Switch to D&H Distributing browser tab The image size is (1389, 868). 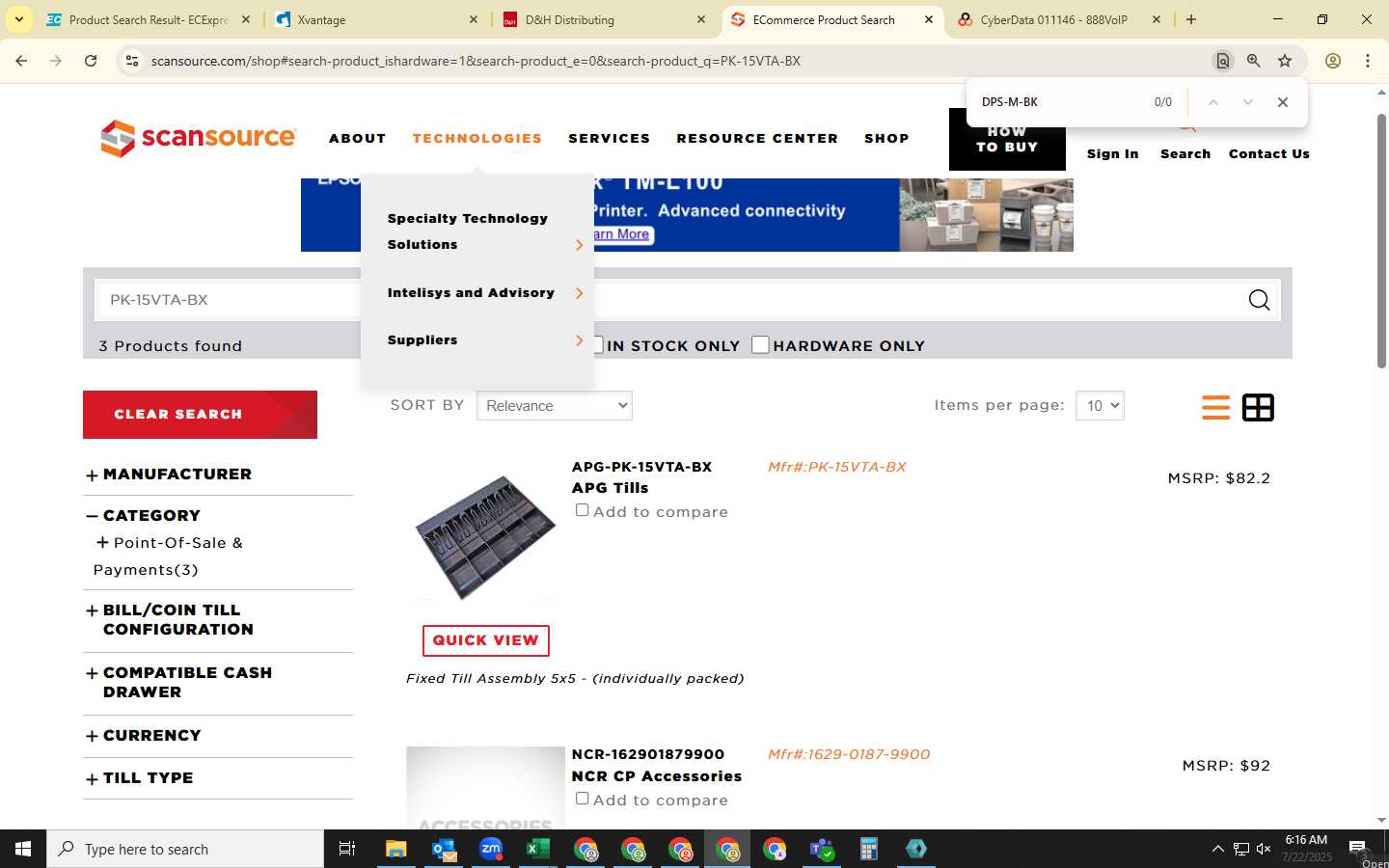[x=605, y=19]
